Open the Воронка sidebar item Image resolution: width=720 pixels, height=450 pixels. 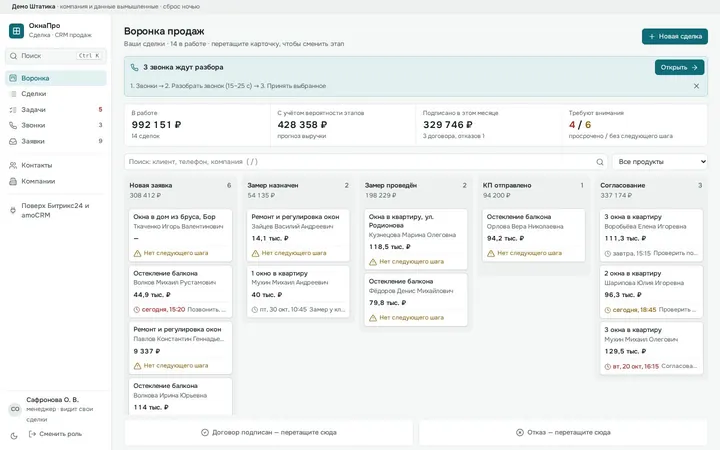(x=56, y=78)
